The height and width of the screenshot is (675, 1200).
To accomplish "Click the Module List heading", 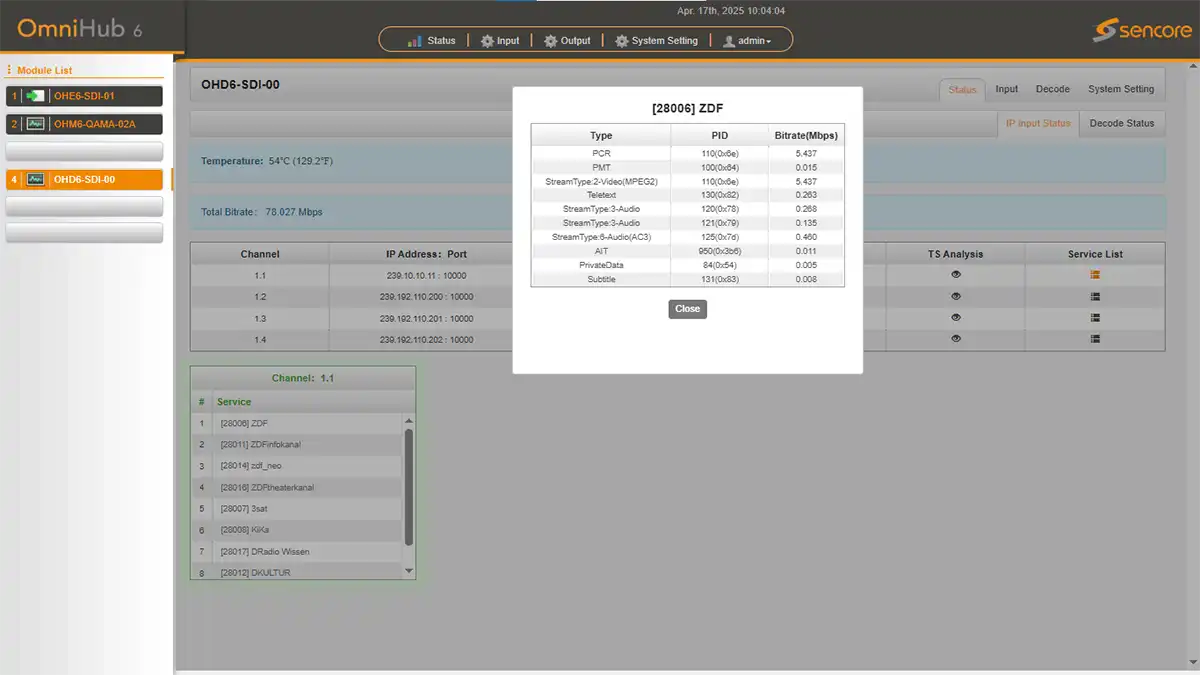I will click(45, 70).
